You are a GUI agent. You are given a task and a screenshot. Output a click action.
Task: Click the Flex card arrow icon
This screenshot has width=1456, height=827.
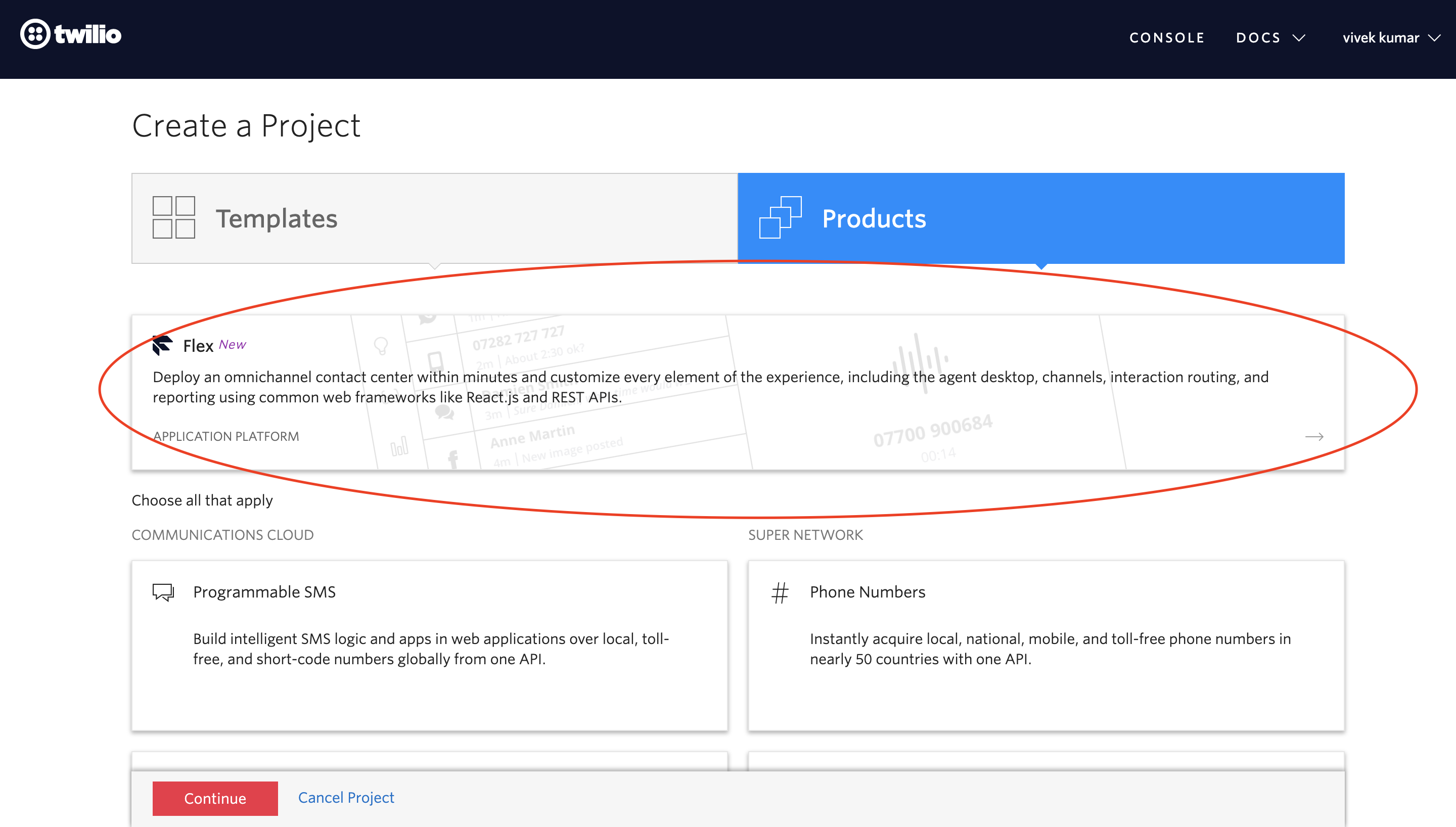pyautogui.click(x=1314, y=436)
